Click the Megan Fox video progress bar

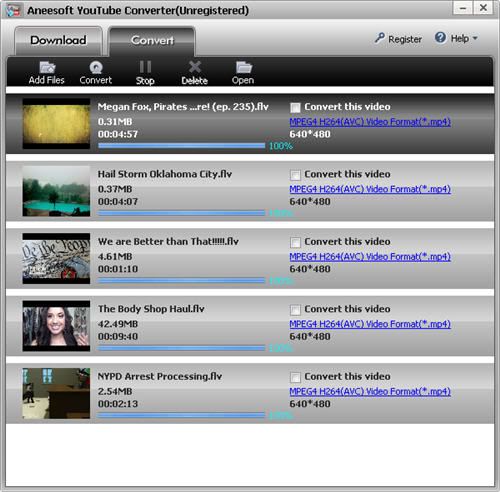click(181, 146)
